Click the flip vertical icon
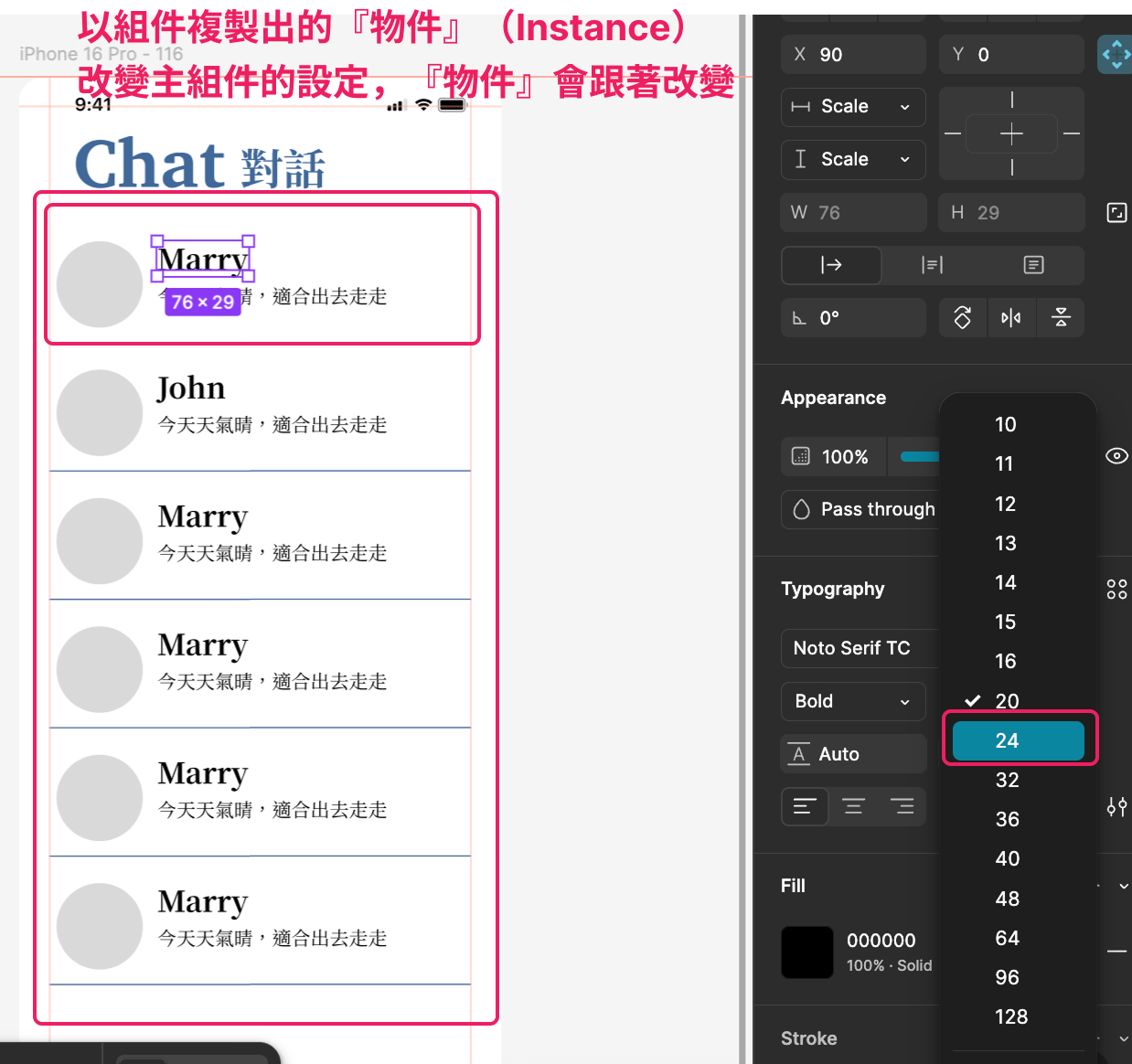This screenshot has height=1064, width=1132. [x=1061, y=318]
